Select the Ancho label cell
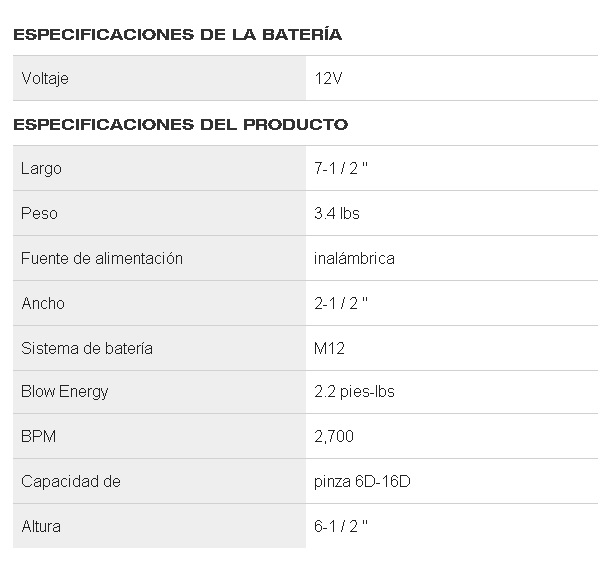Image resolution: width=613 pixels, height=563 pixels. (x=43, y=303)
